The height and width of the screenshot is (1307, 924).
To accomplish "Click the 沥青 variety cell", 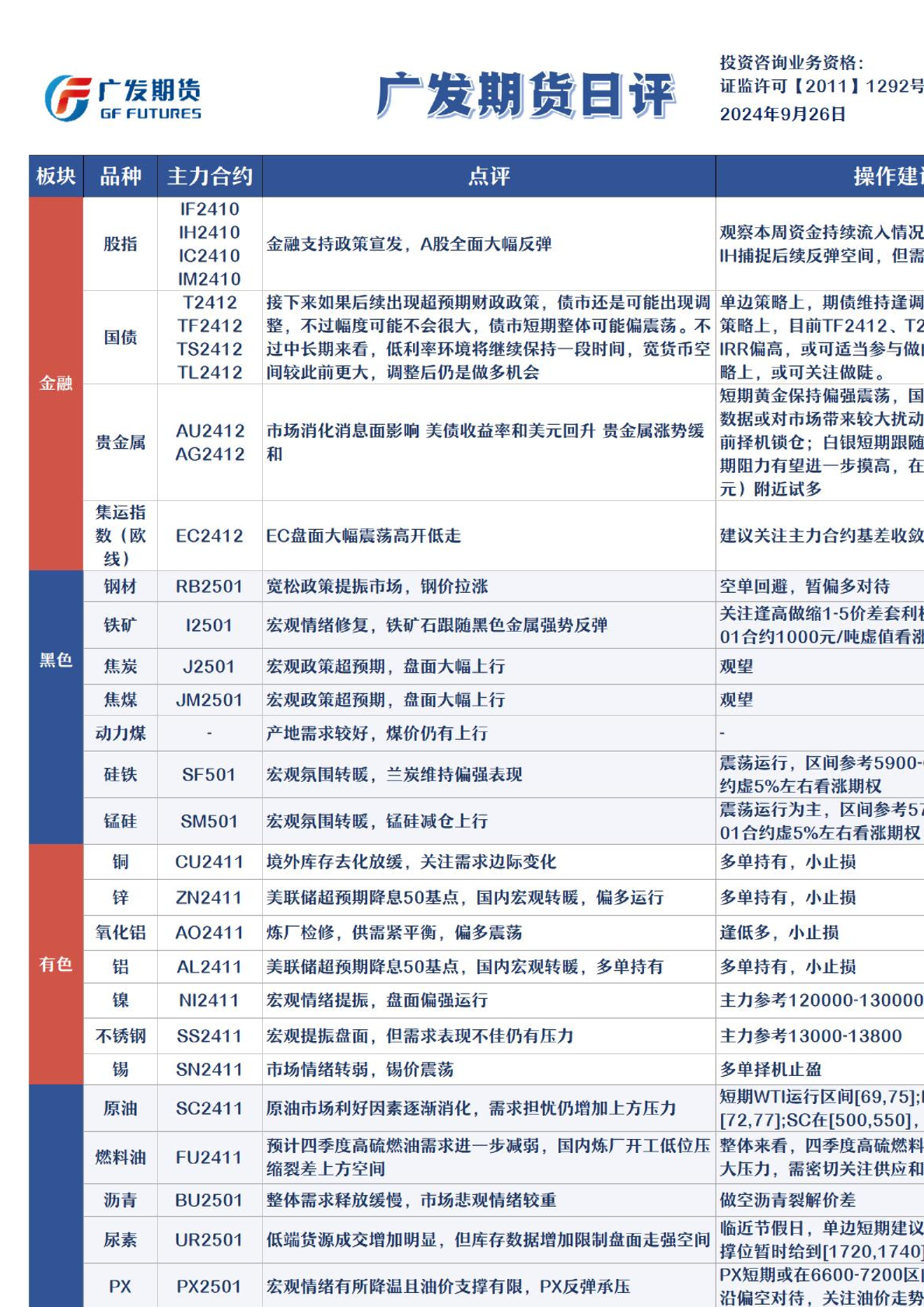I will [121, 1200].
